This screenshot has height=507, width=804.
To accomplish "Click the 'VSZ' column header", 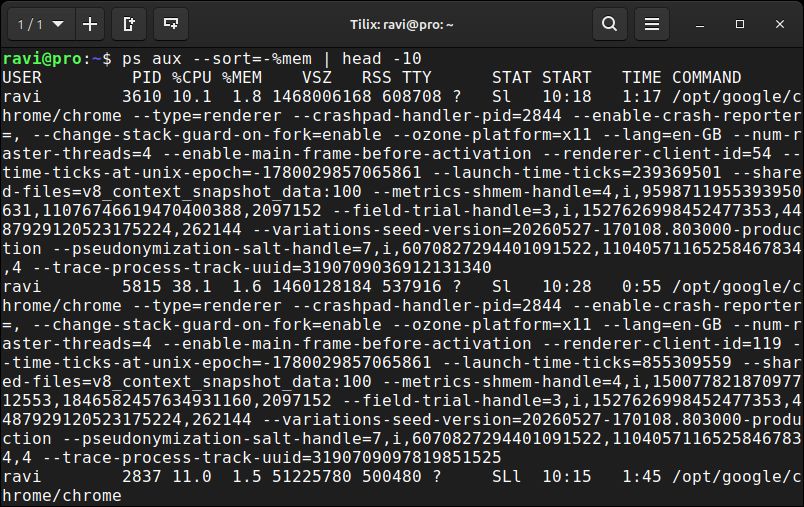I will [317, 78].
